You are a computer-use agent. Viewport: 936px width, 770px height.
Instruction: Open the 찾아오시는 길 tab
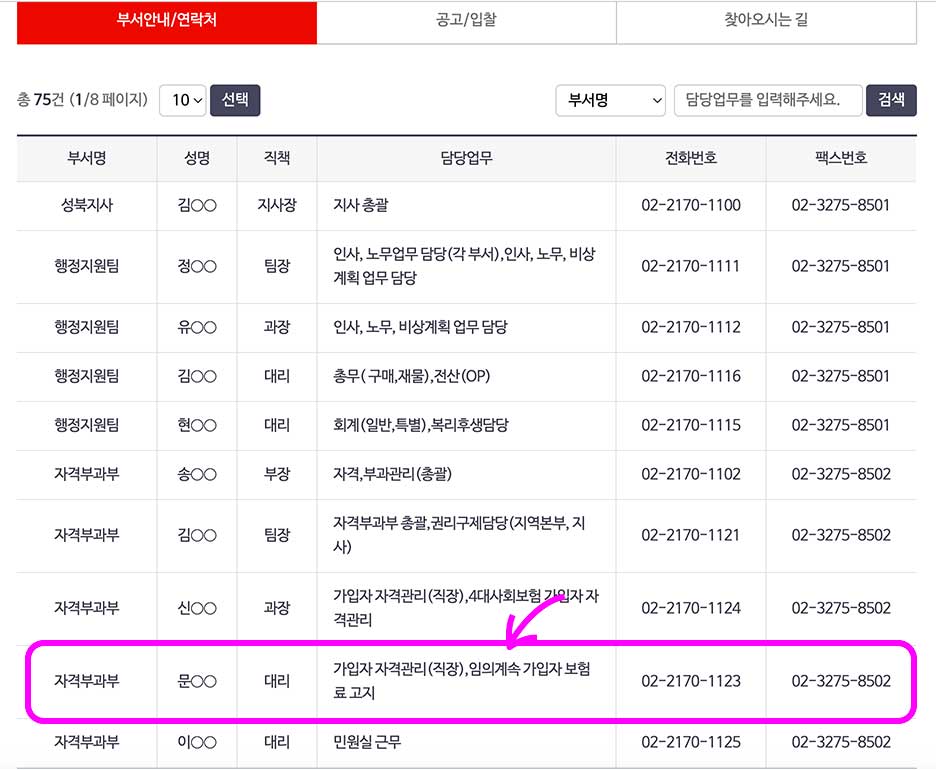tap(766, 22)
